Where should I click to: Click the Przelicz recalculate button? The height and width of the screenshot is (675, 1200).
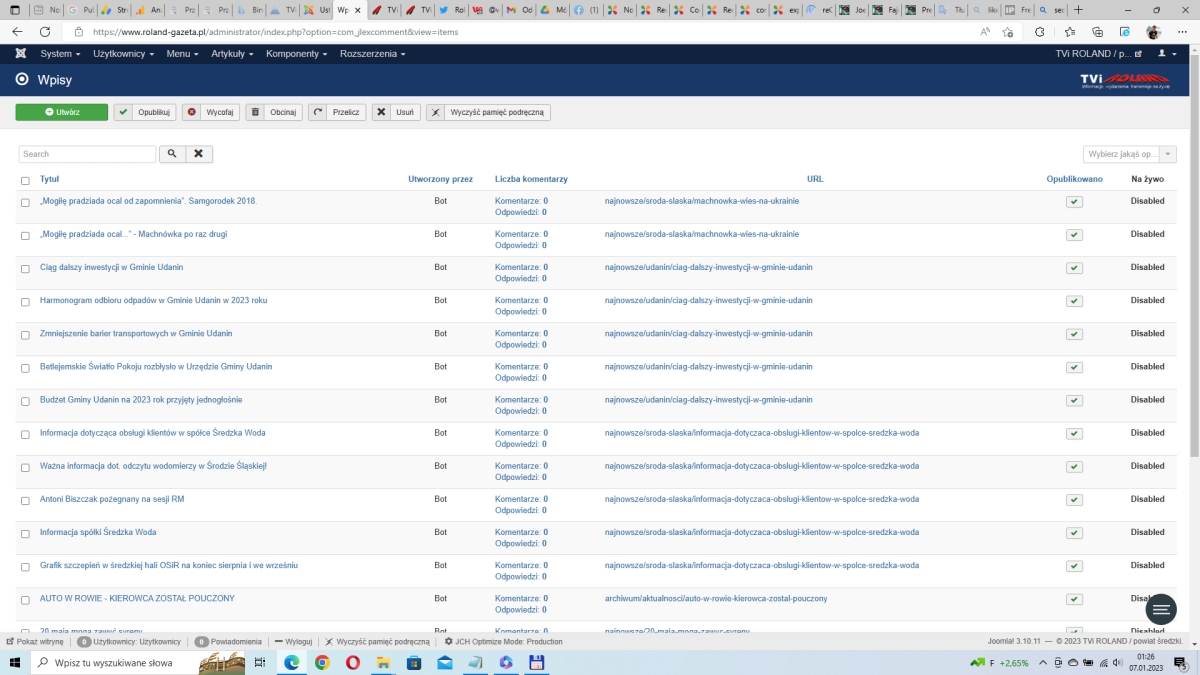[x=337, y=112]
